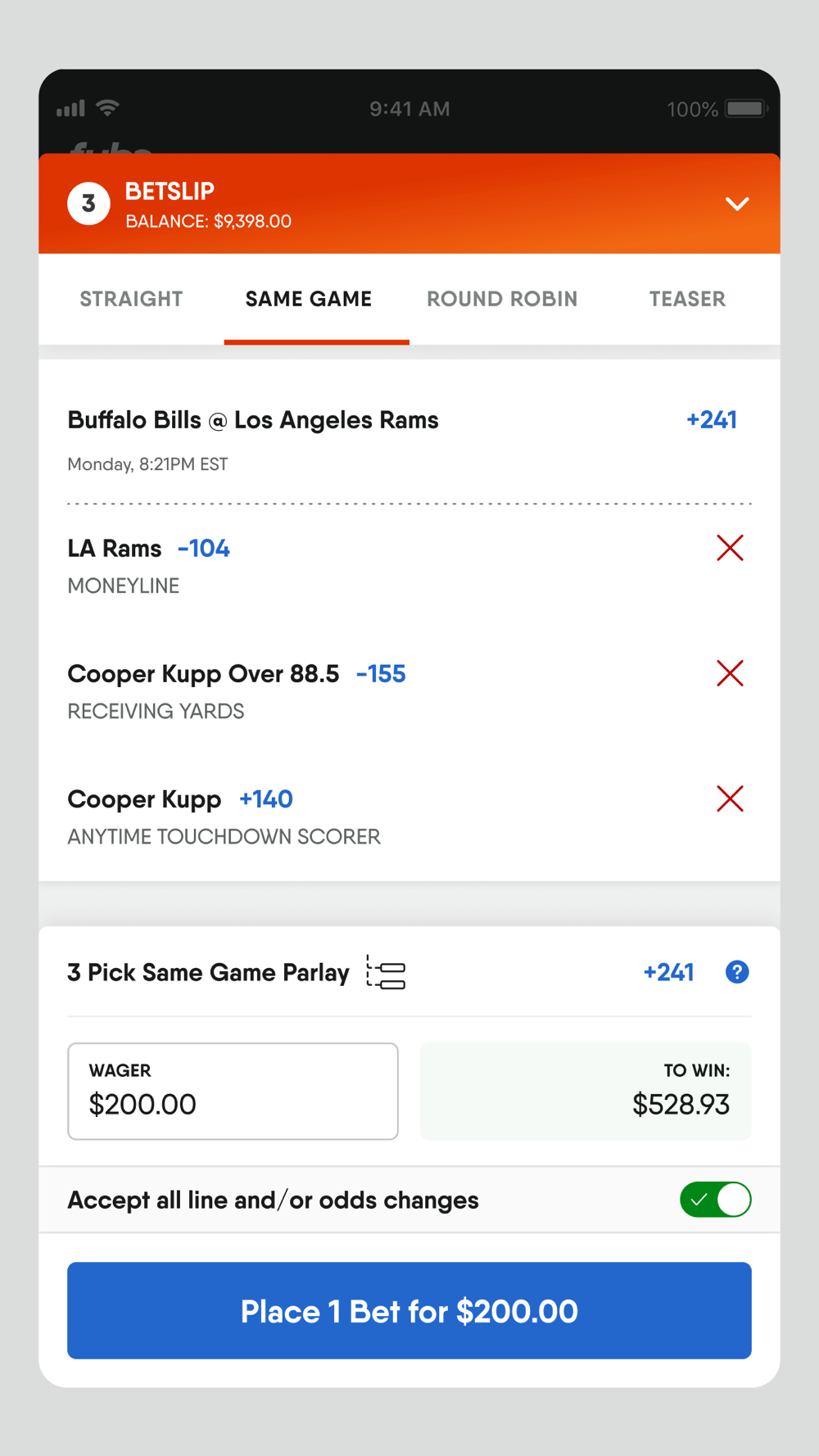Open the parlay help question mark
Screen dimensions: 819x1456
pyautogui.click(x=737, y=972)
